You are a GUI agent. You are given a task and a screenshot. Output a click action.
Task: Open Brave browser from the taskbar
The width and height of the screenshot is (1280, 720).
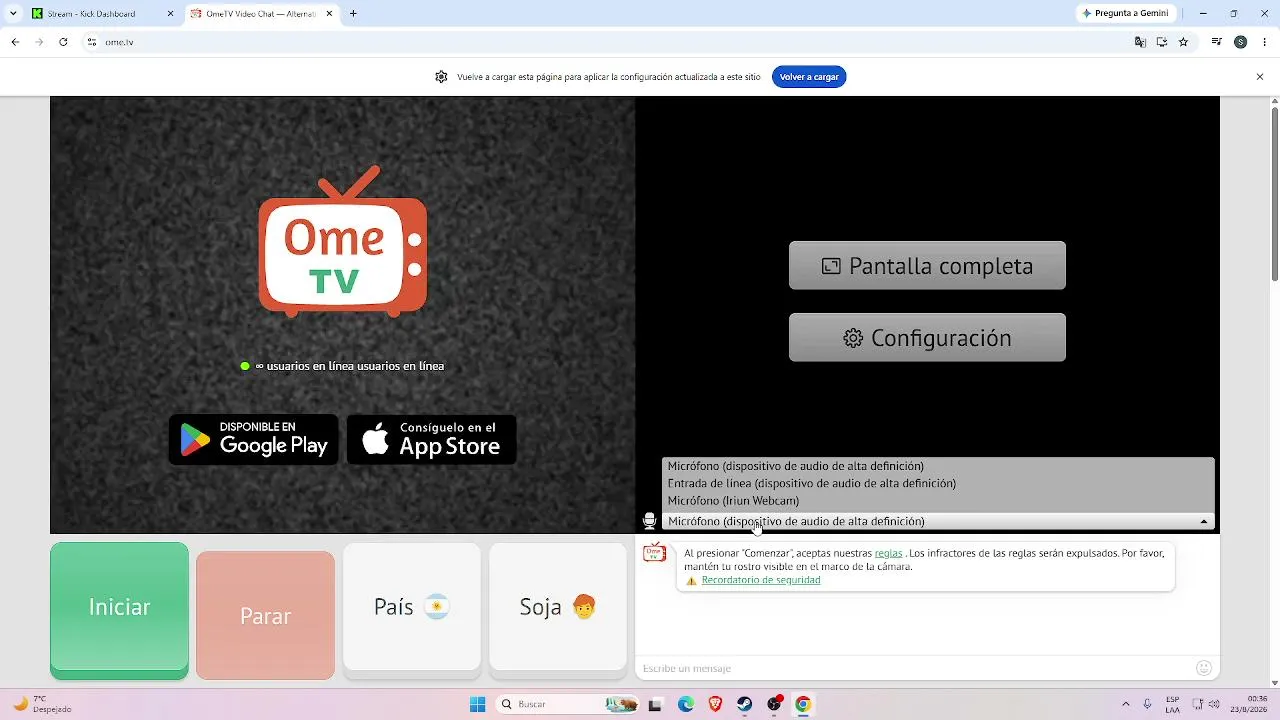pos(715,704)
